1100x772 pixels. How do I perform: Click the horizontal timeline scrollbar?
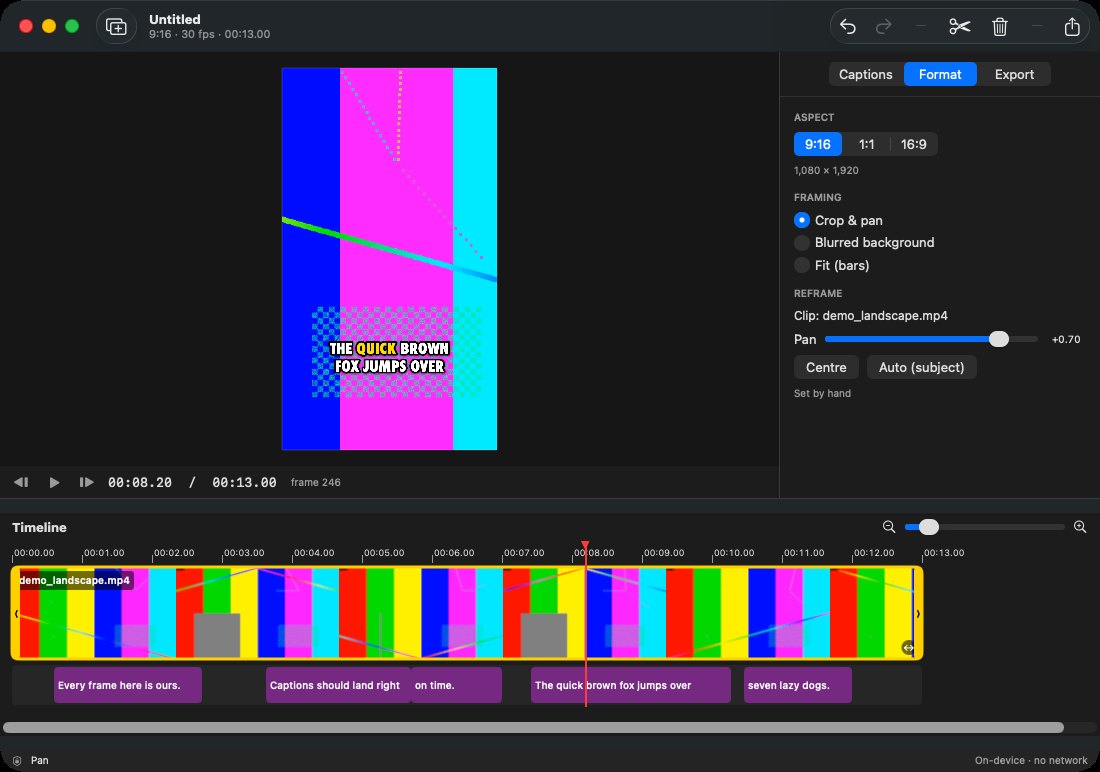coord(533,728)
